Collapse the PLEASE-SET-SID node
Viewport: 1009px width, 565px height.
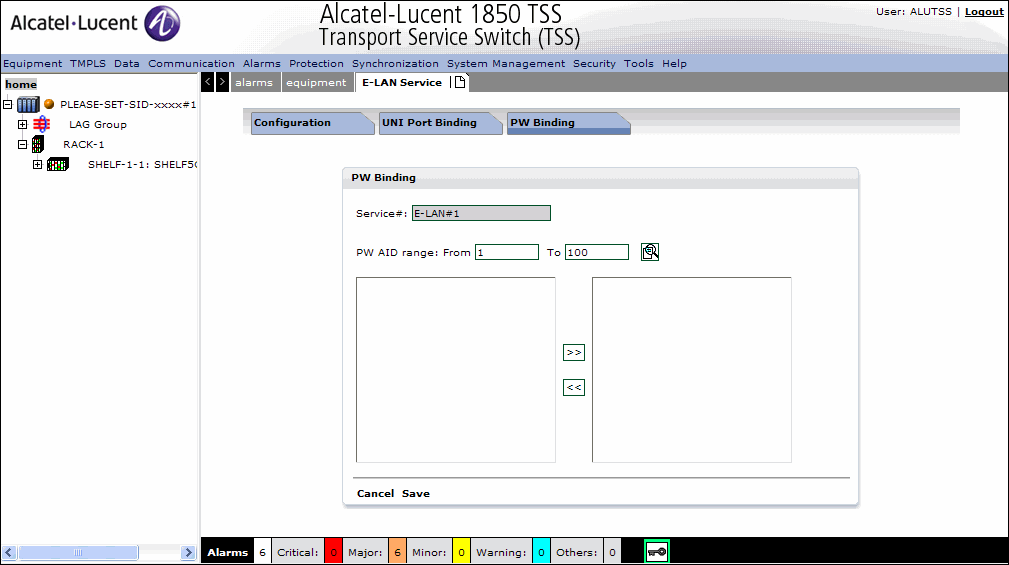click(8, 104)
